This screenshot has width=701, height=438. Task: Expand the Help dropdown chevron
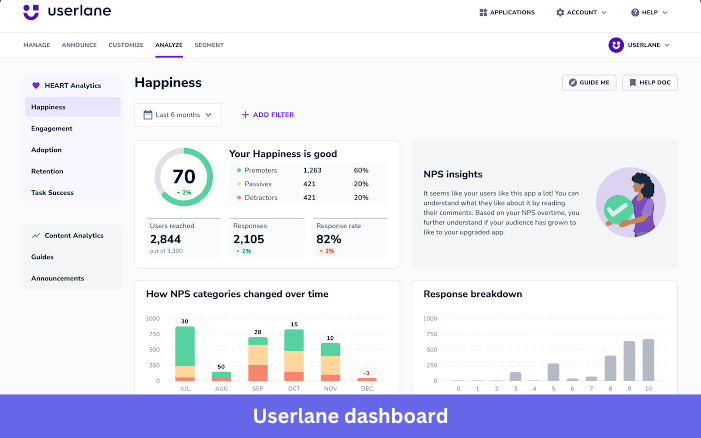665,13
